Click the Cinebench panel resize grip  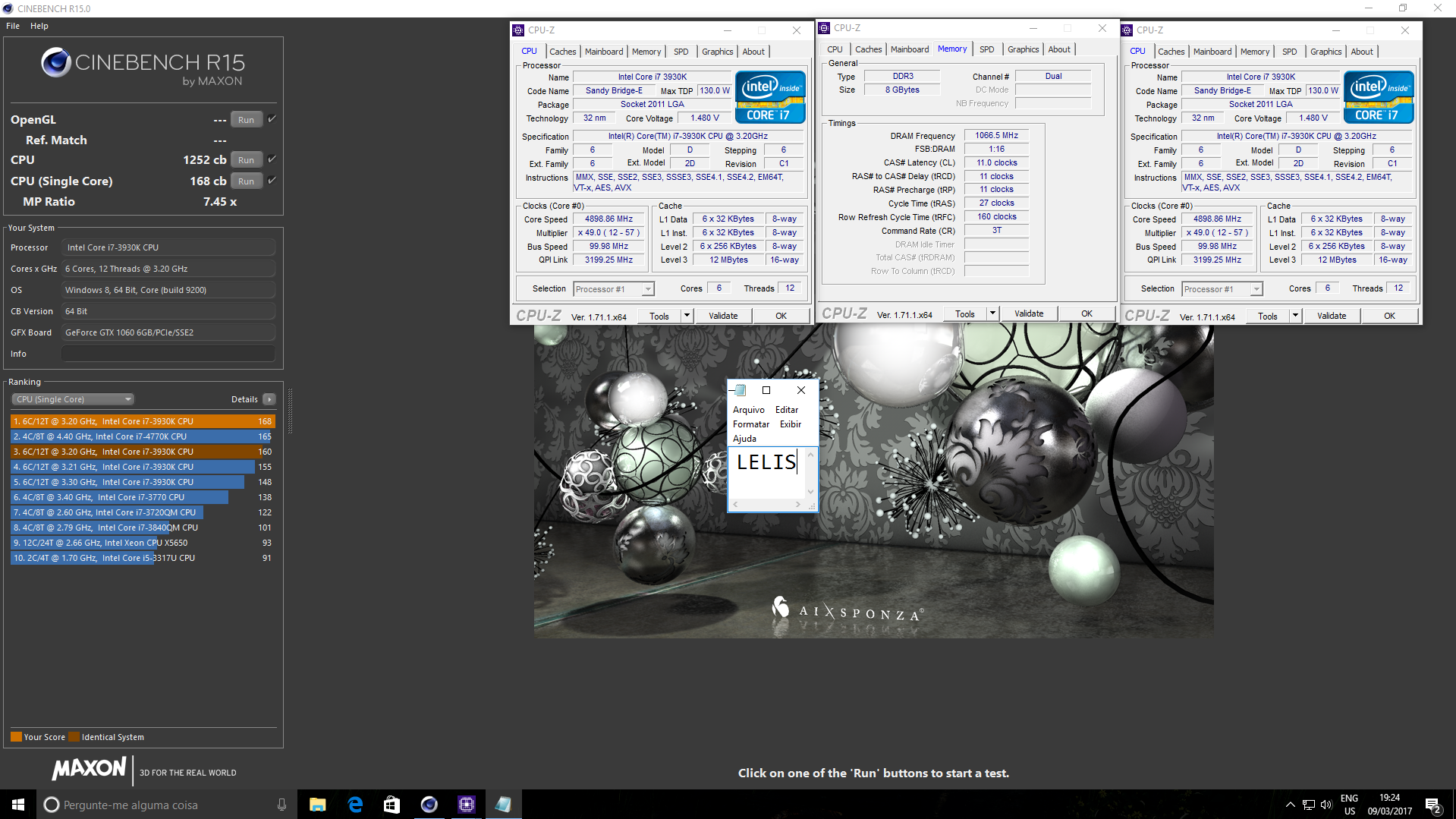click(290, 411)
